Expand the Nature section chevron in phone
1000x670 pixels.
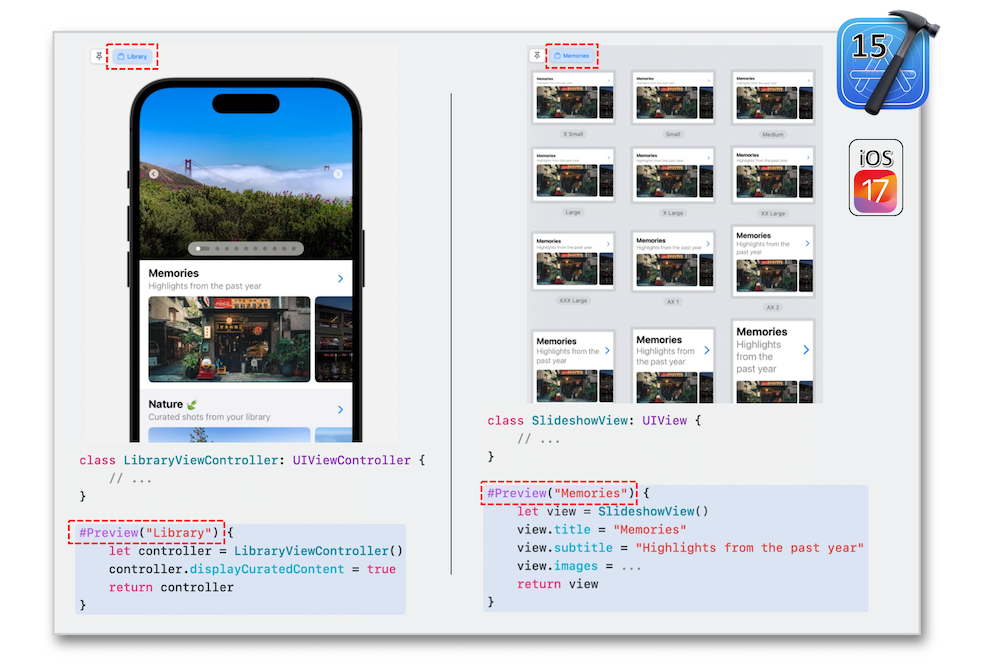click(341, 409)
